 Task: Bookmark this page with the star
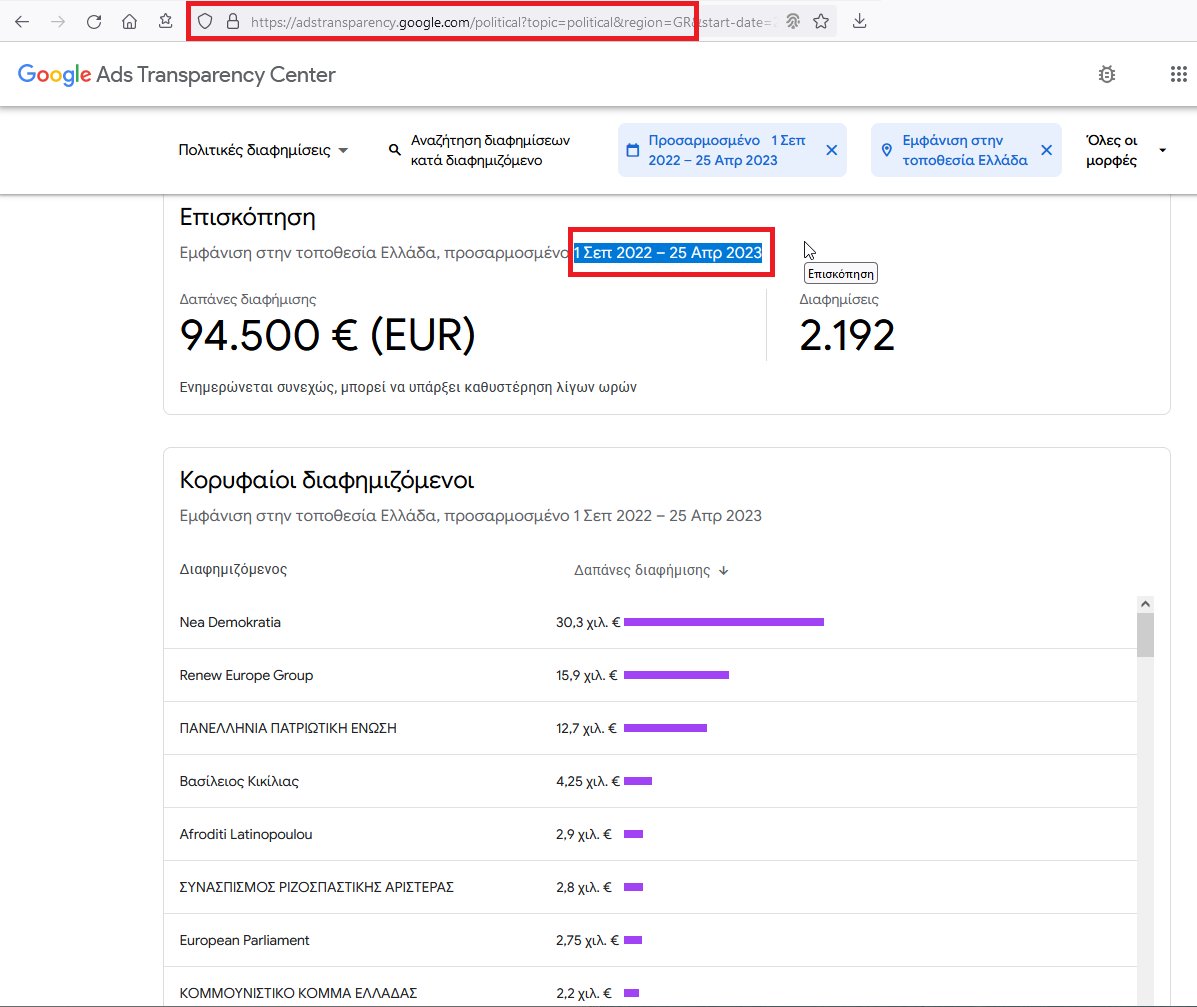tap(821, 21)
